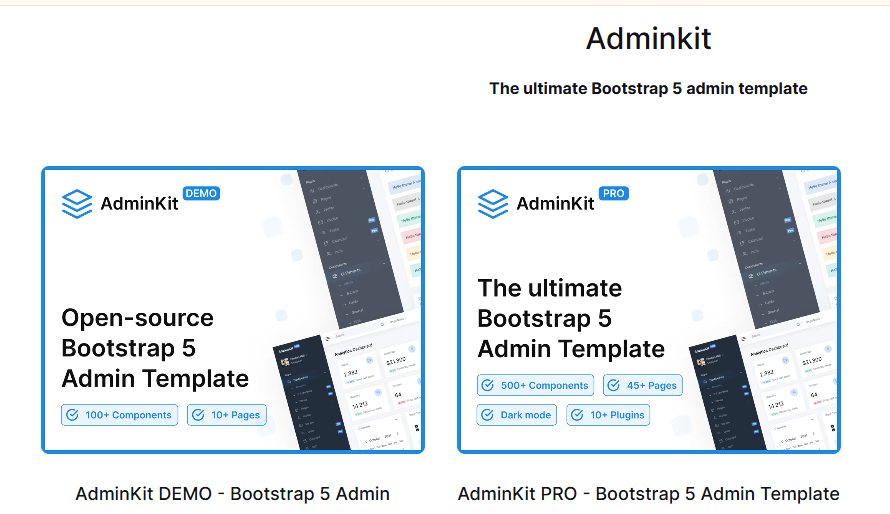Click the DEMO badge on the left card
This screenshot has width=890, height=514.
201,193
